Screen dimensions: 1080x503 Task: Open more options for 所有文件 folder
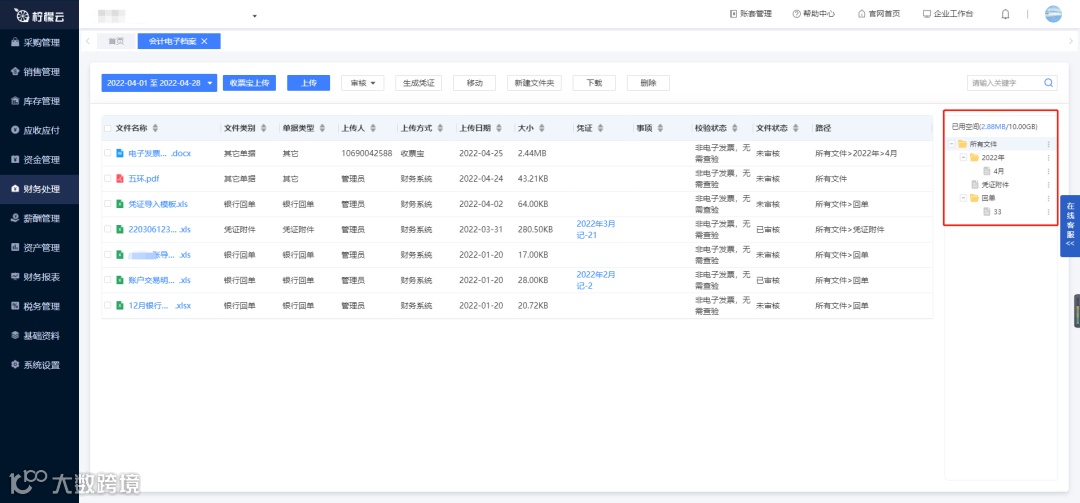click(1048, 144)
